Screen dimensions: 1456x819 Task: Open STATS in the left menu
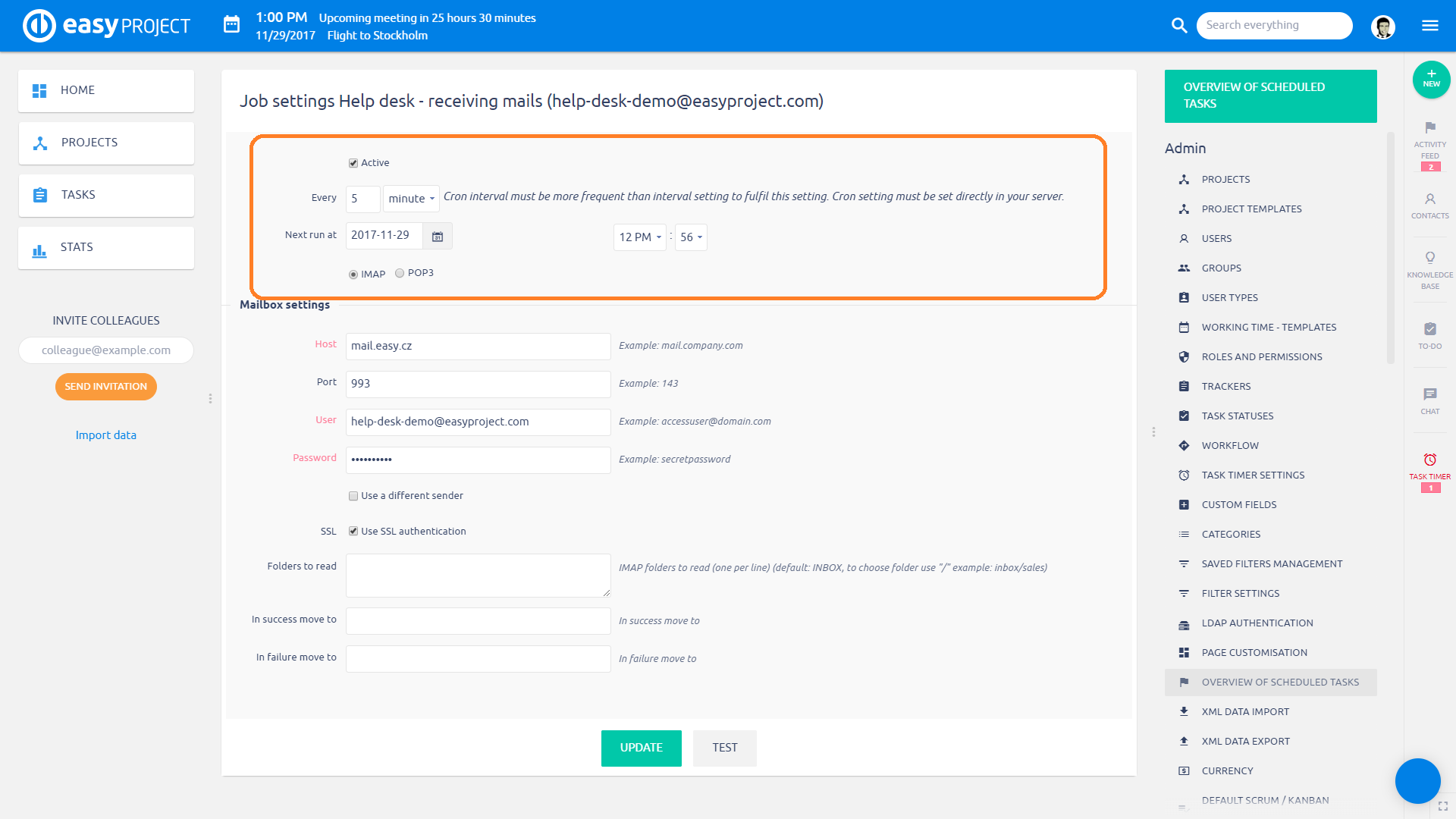[106, 248]
